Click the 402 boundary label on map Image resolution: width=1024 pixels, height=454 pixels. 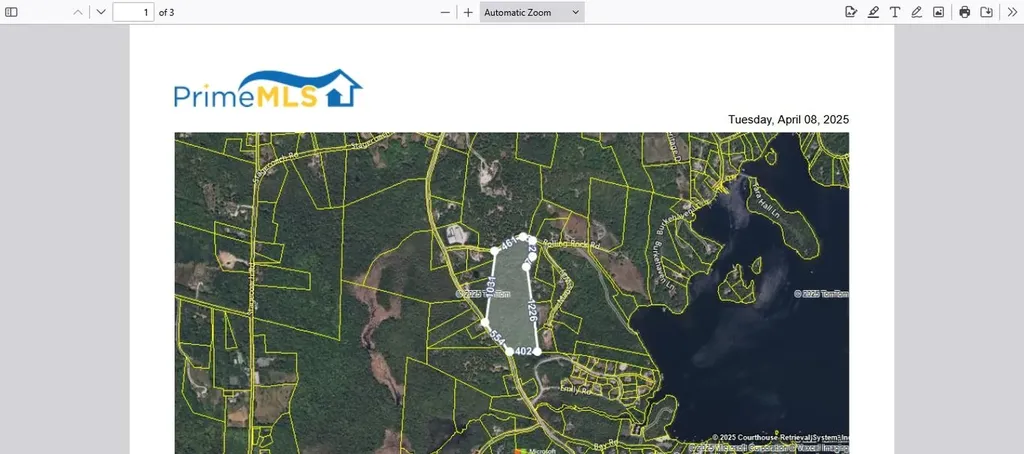[524, 351]
